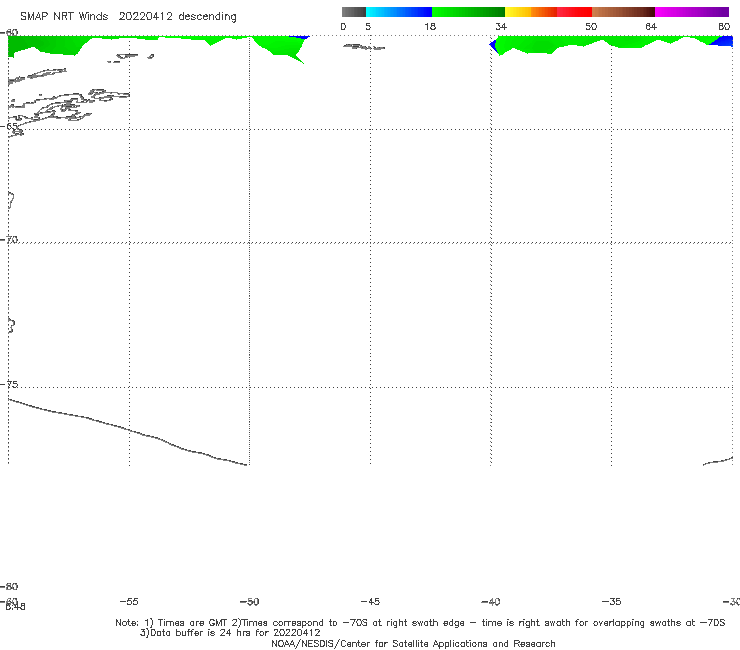
Task: Click the '18' label under the color scale
Action: pos(430,26)
